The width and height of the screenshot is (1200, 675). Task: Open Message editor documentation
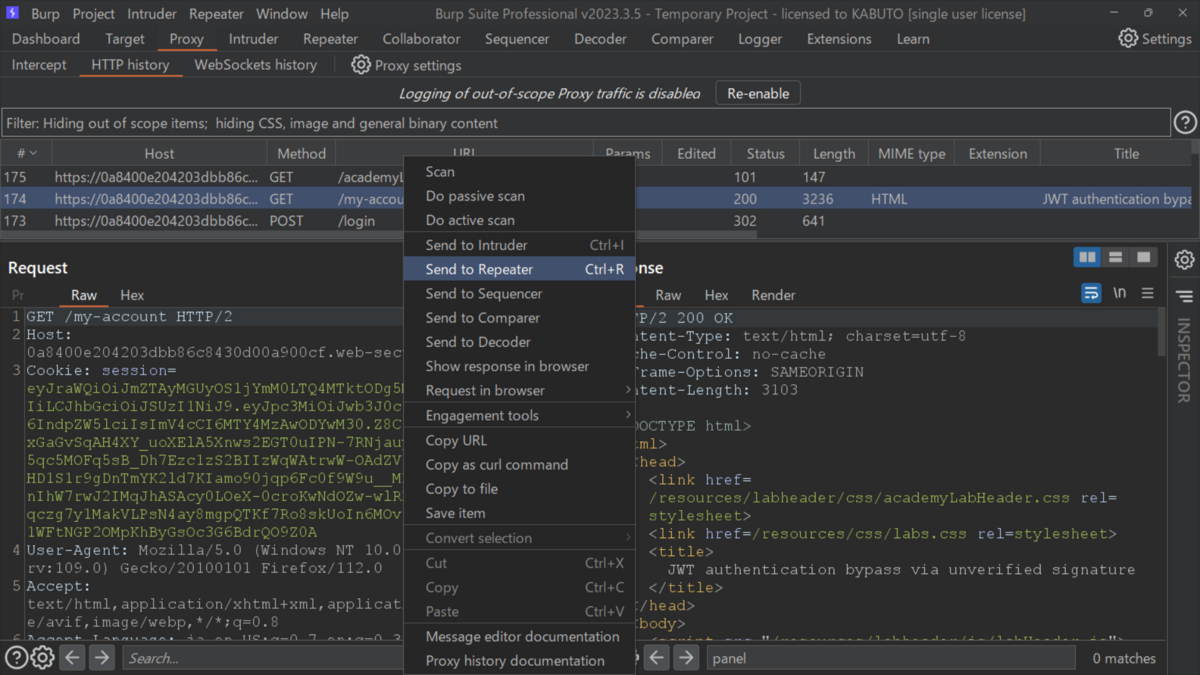[x=519, y=636]
